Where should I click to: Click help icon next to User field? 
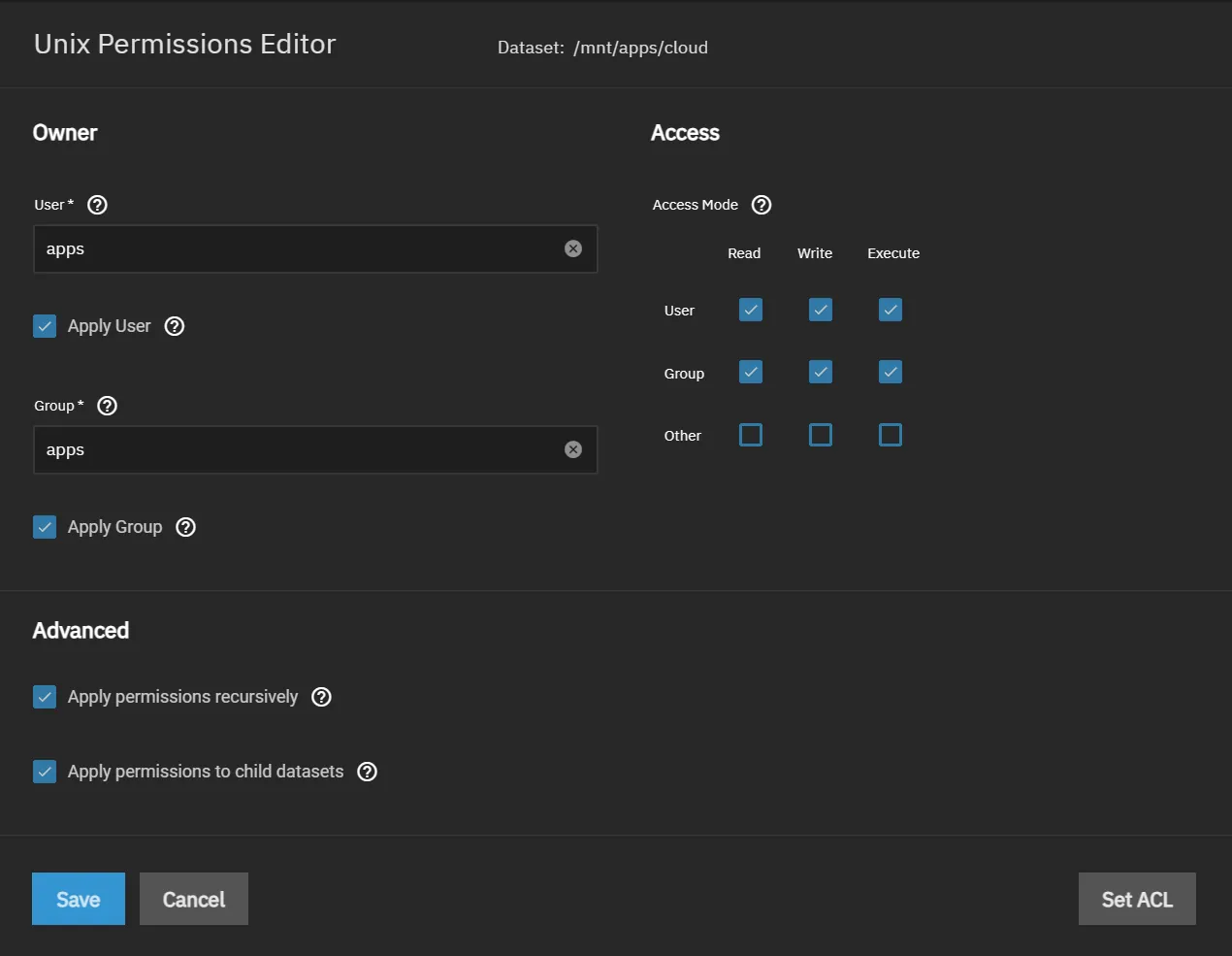[97, 205]
